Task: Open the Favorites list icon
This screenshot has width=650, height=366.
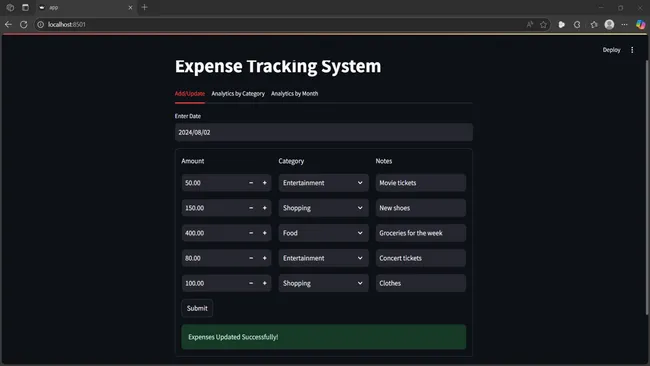Action: [594, 24]
